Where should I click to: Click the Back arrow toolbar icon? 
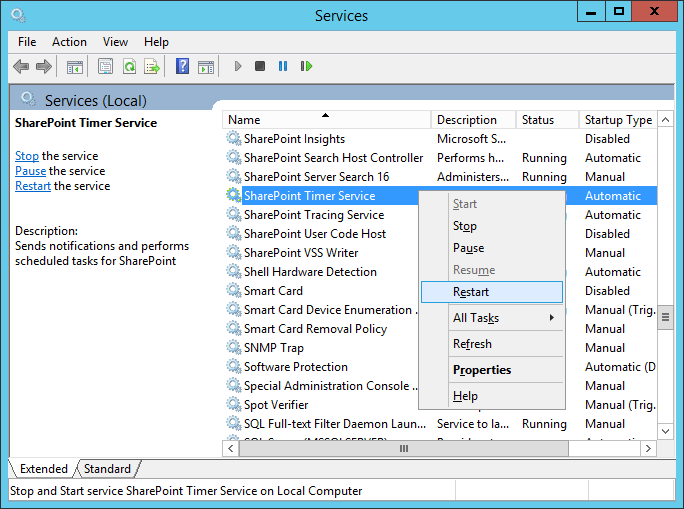pos(21,66)
